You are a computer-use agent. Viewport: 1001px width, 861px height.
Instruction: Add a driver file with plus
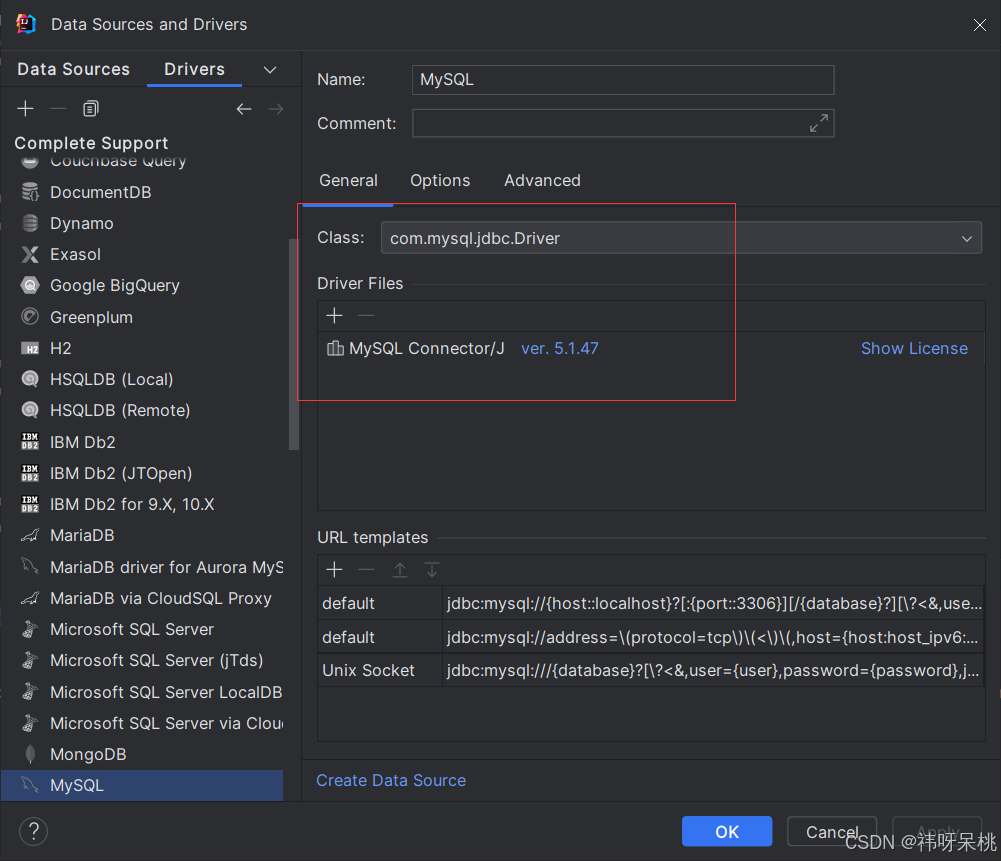[335, 315]
